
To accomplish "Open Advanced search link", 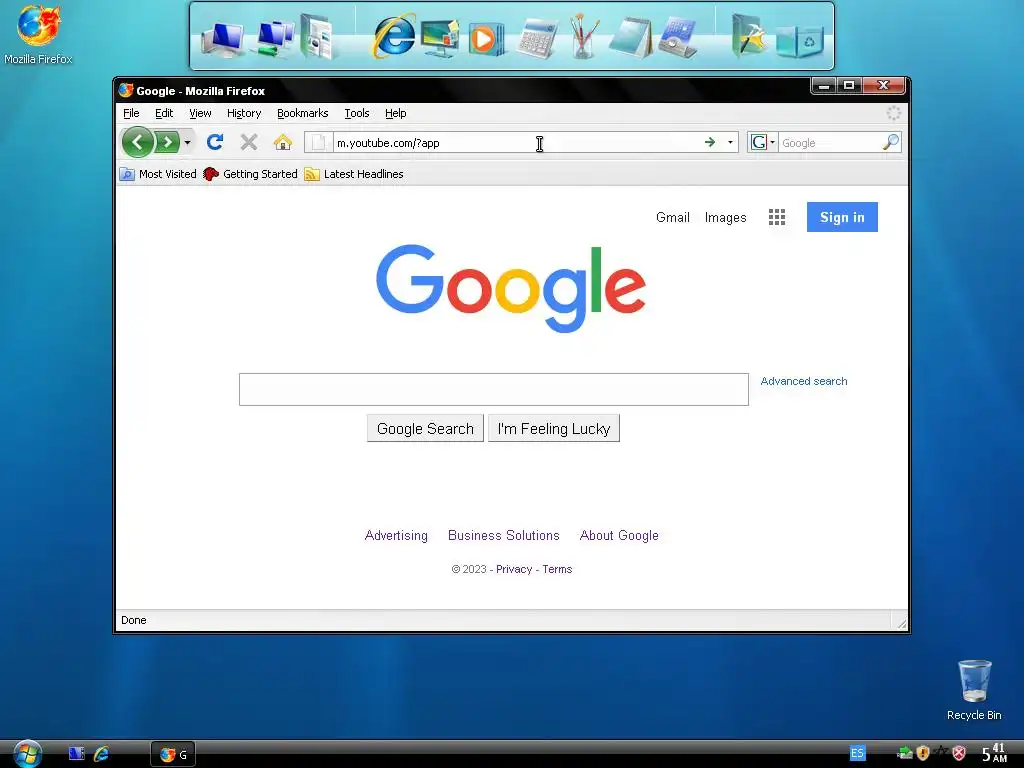I will tap(803, 381).
